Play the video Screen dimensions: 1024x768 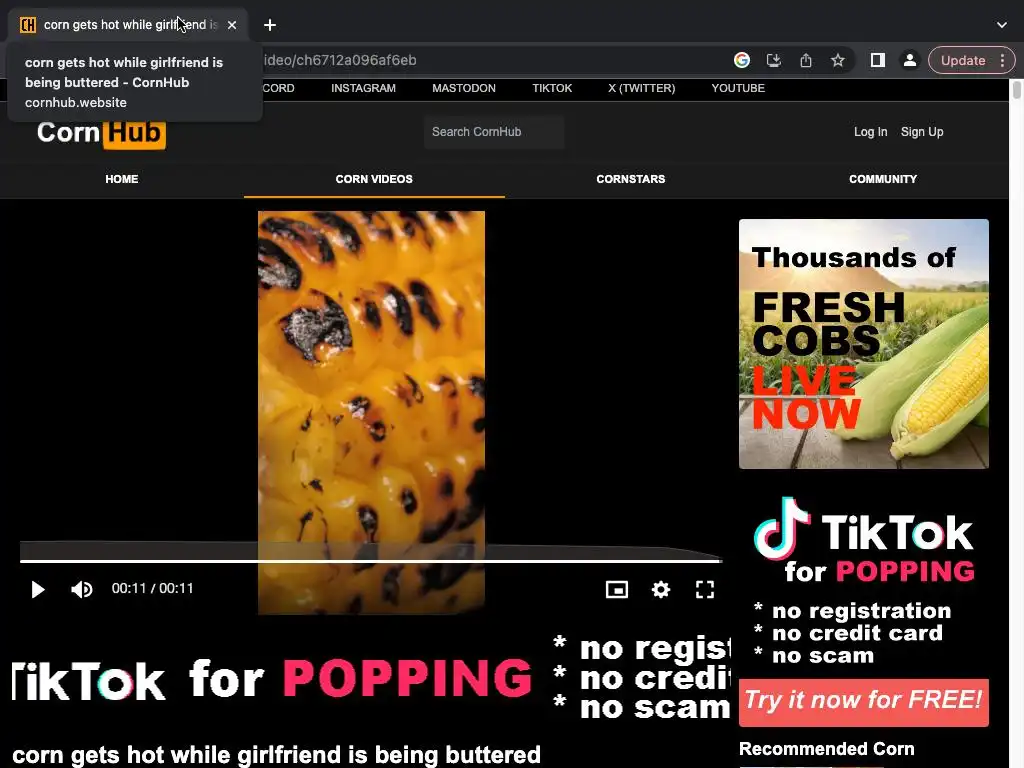click(38, 589)
